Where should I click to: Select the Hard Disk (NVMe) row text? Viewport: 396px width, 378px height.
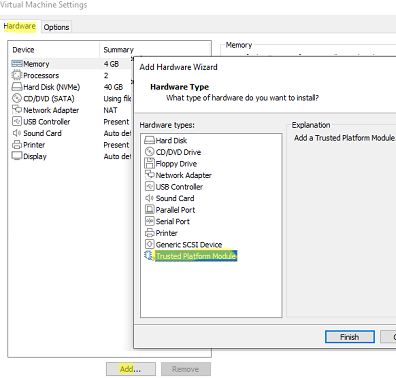tap(52, 87)
